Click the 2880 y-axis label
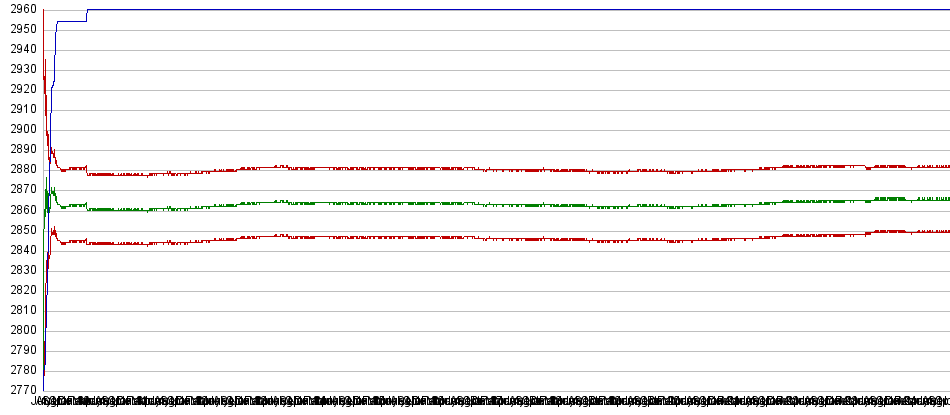 (19, 170)
